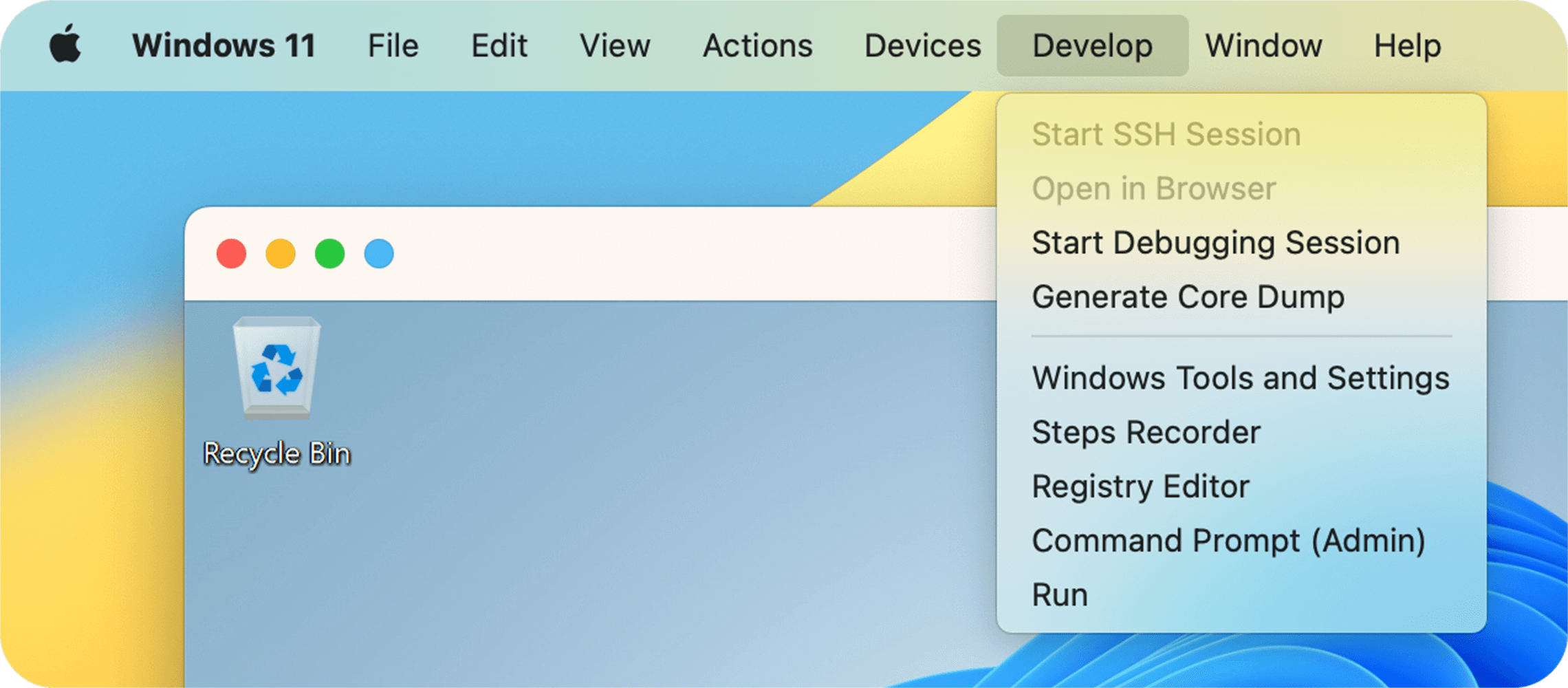Open the Window menu
1568x688 pixels.
[x=1264, y=46]
